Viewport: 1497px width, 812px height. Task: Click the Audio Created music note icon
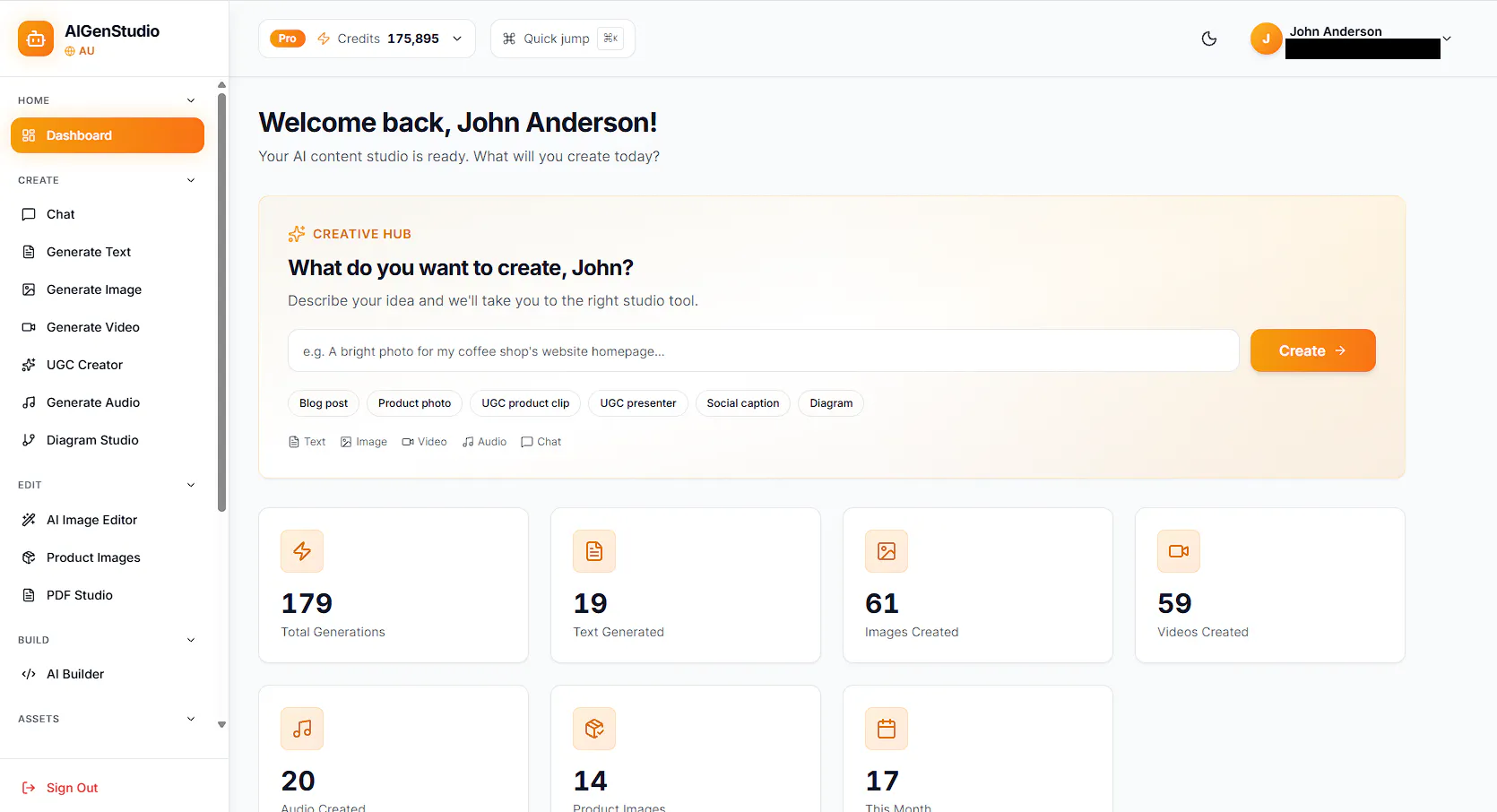pos(302,729)
